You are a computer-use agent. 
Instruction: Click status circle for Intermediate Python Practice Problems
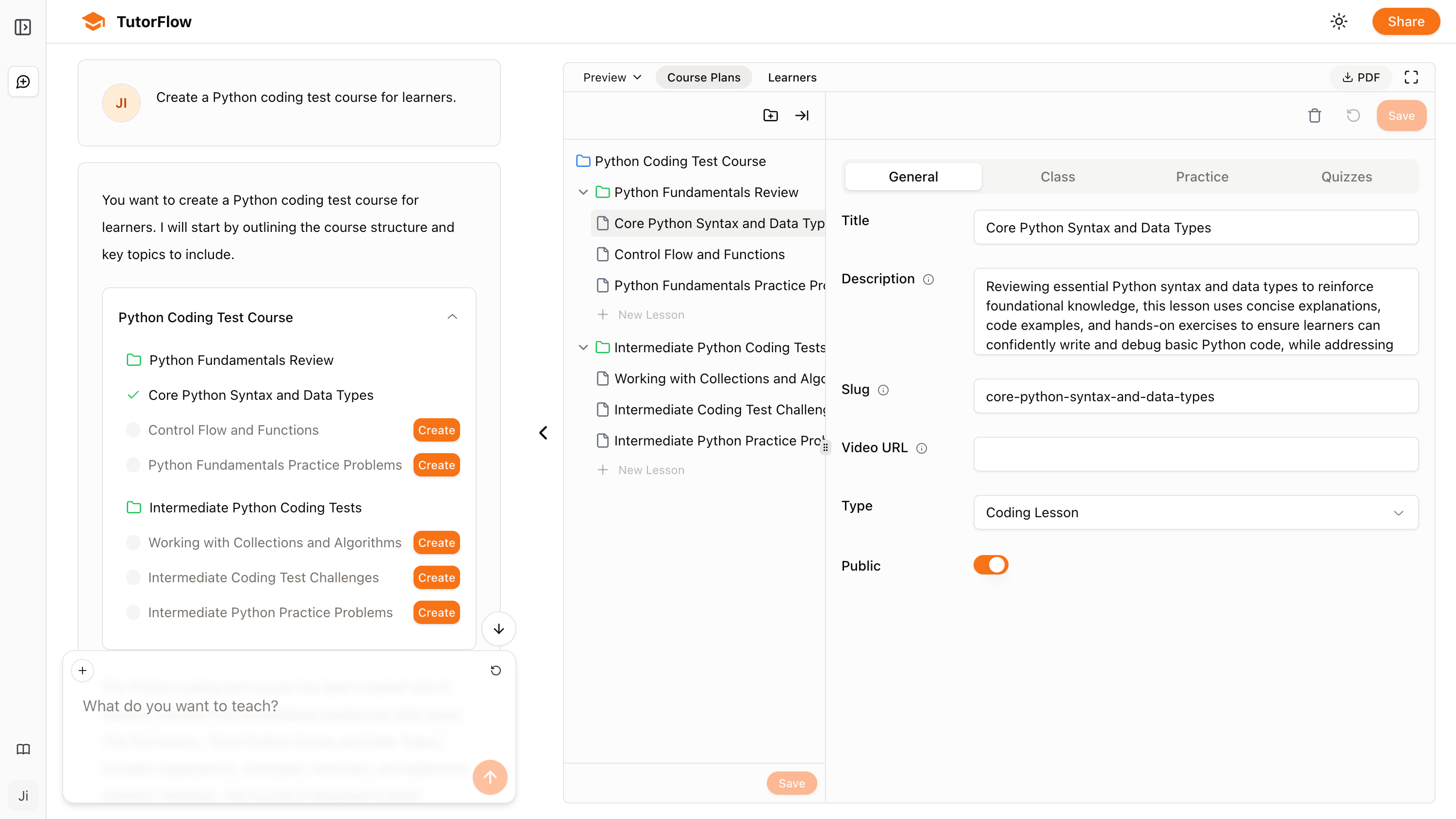133,613
